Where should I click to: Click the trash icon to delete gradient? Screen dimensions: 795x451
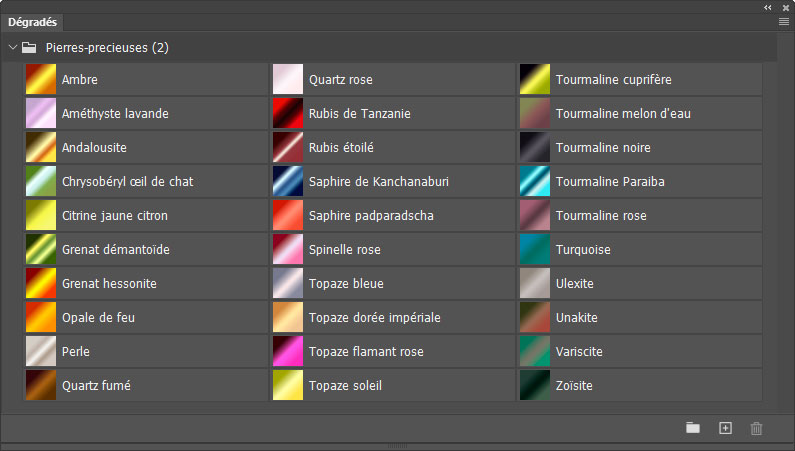[757, 428]
